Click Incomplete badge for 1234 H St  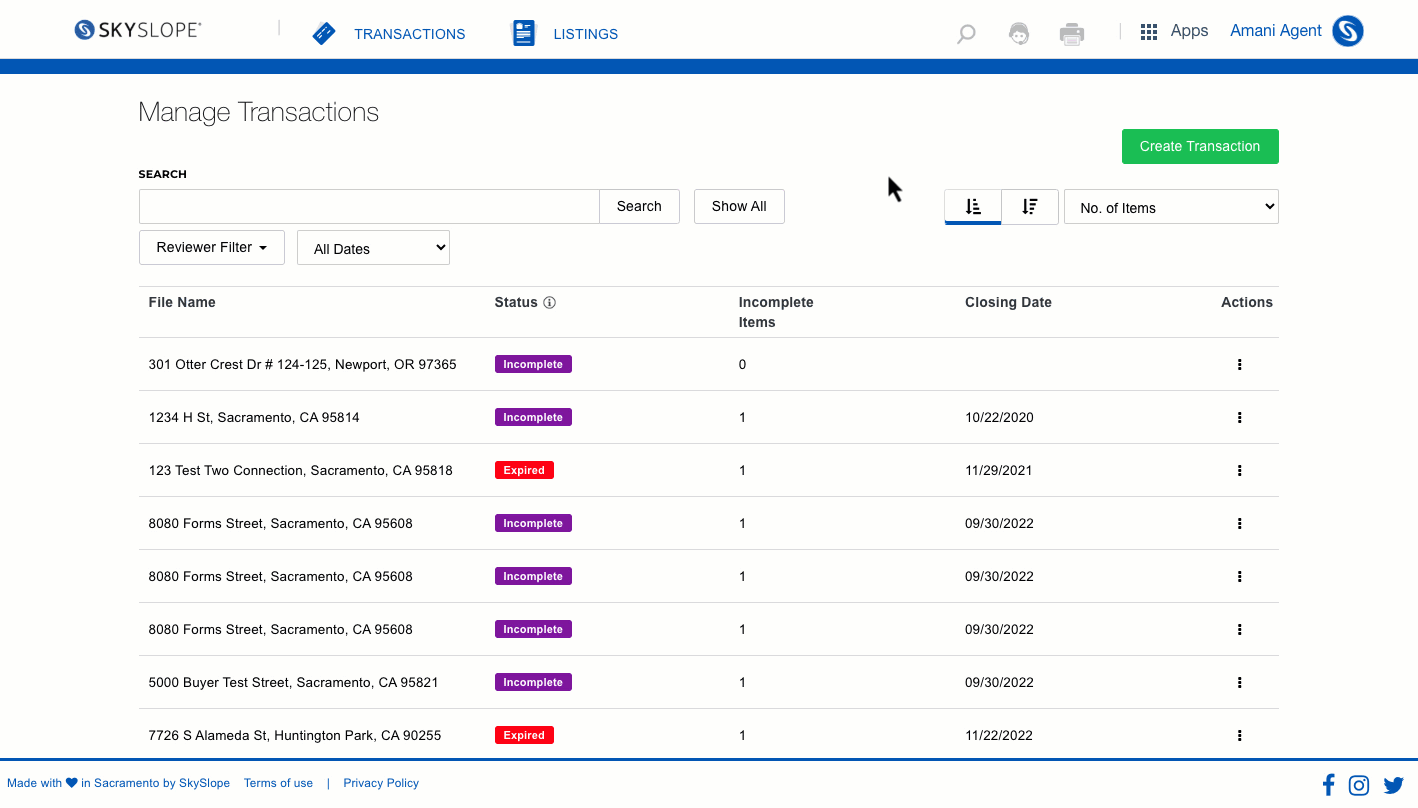533,417
